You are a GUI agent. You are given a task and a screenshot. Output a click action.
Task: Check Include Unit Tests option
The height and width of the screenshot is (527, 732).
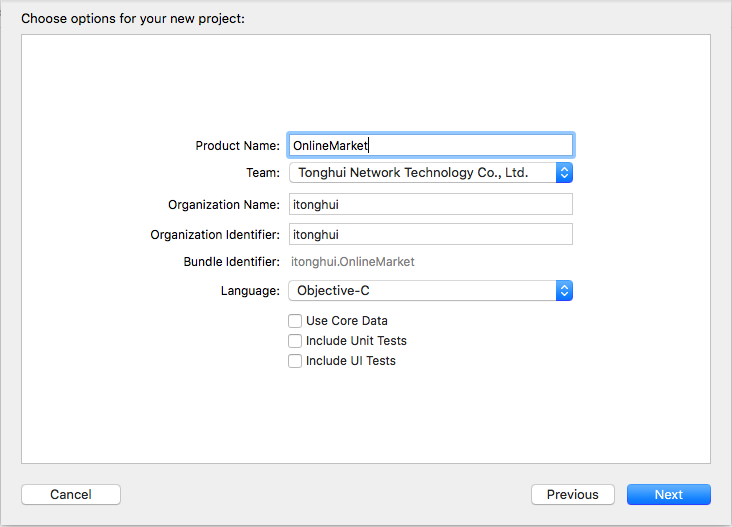coord(295,341)
